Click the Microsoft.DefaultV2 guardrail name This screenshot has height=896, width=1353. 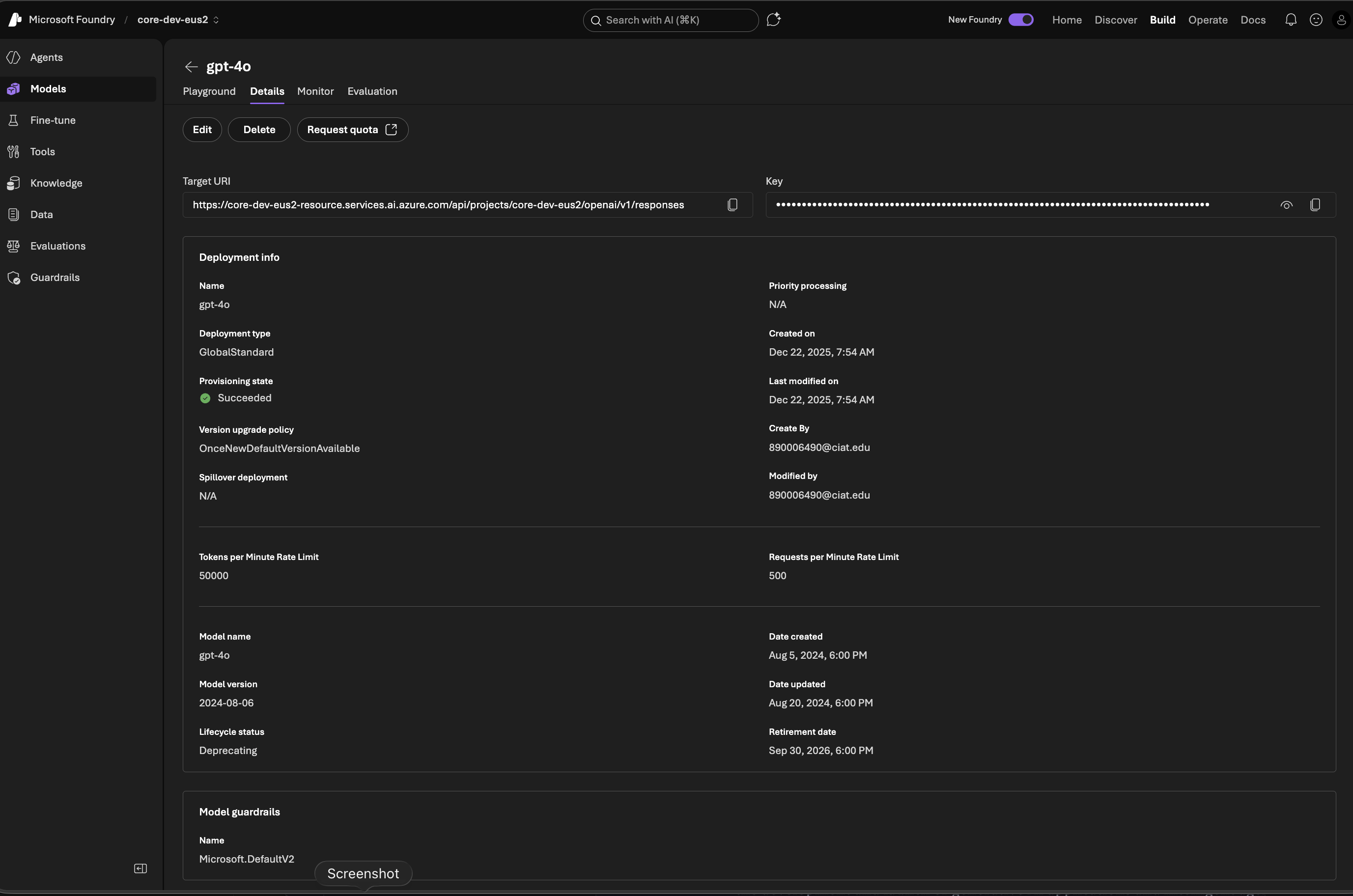coord(246,860)
